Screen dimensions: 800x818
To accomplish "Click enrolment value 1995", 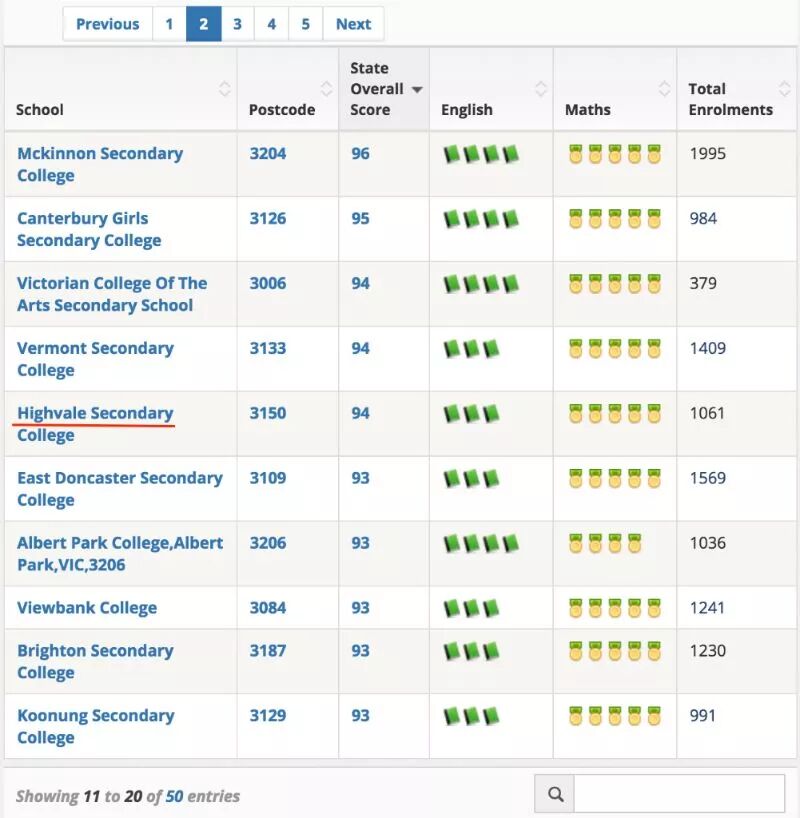I will click(x=708, y=153).
